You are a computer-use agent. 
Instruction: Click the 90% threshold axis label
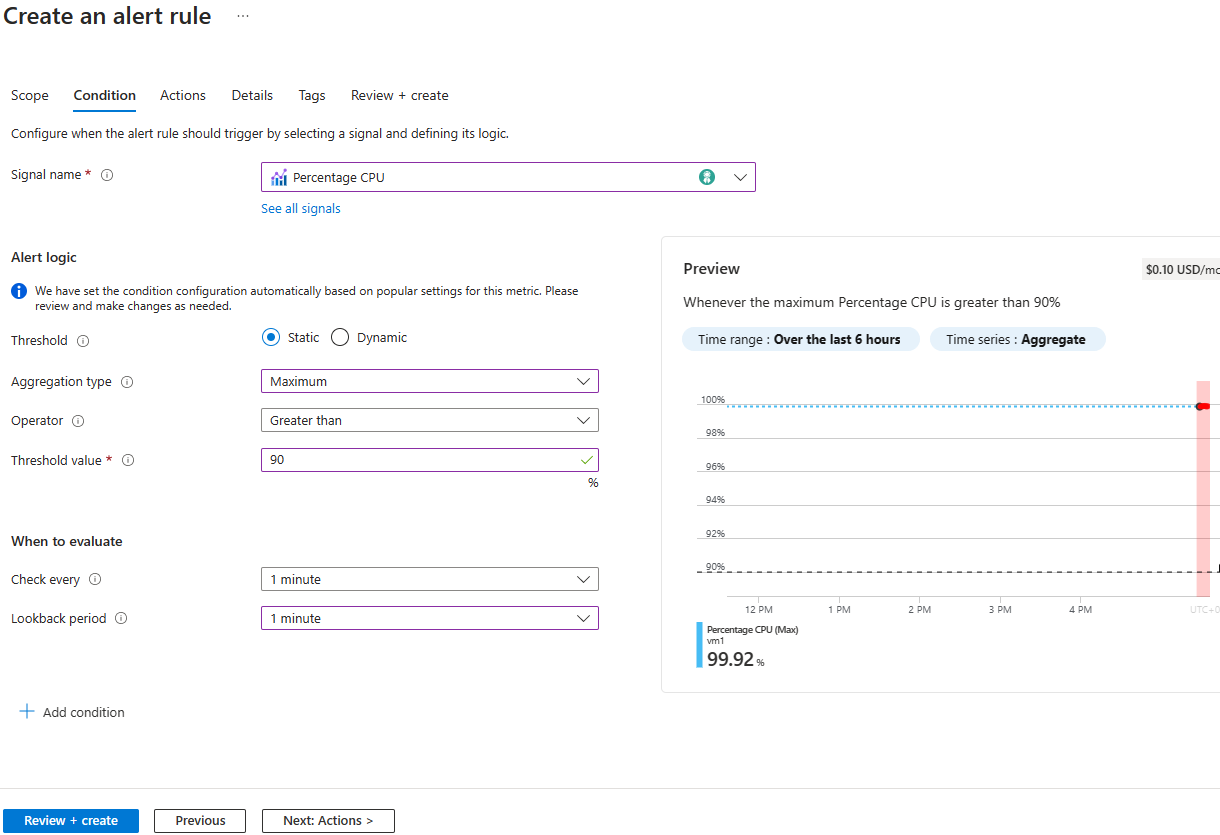[715, 567]
